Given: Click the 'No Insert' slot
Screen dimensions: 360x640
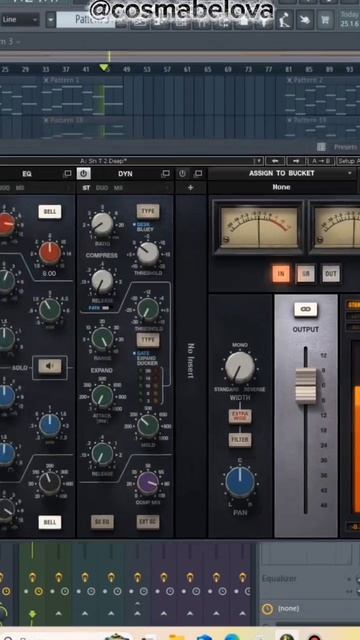Looking at the screenshot, I should [191, 361].
